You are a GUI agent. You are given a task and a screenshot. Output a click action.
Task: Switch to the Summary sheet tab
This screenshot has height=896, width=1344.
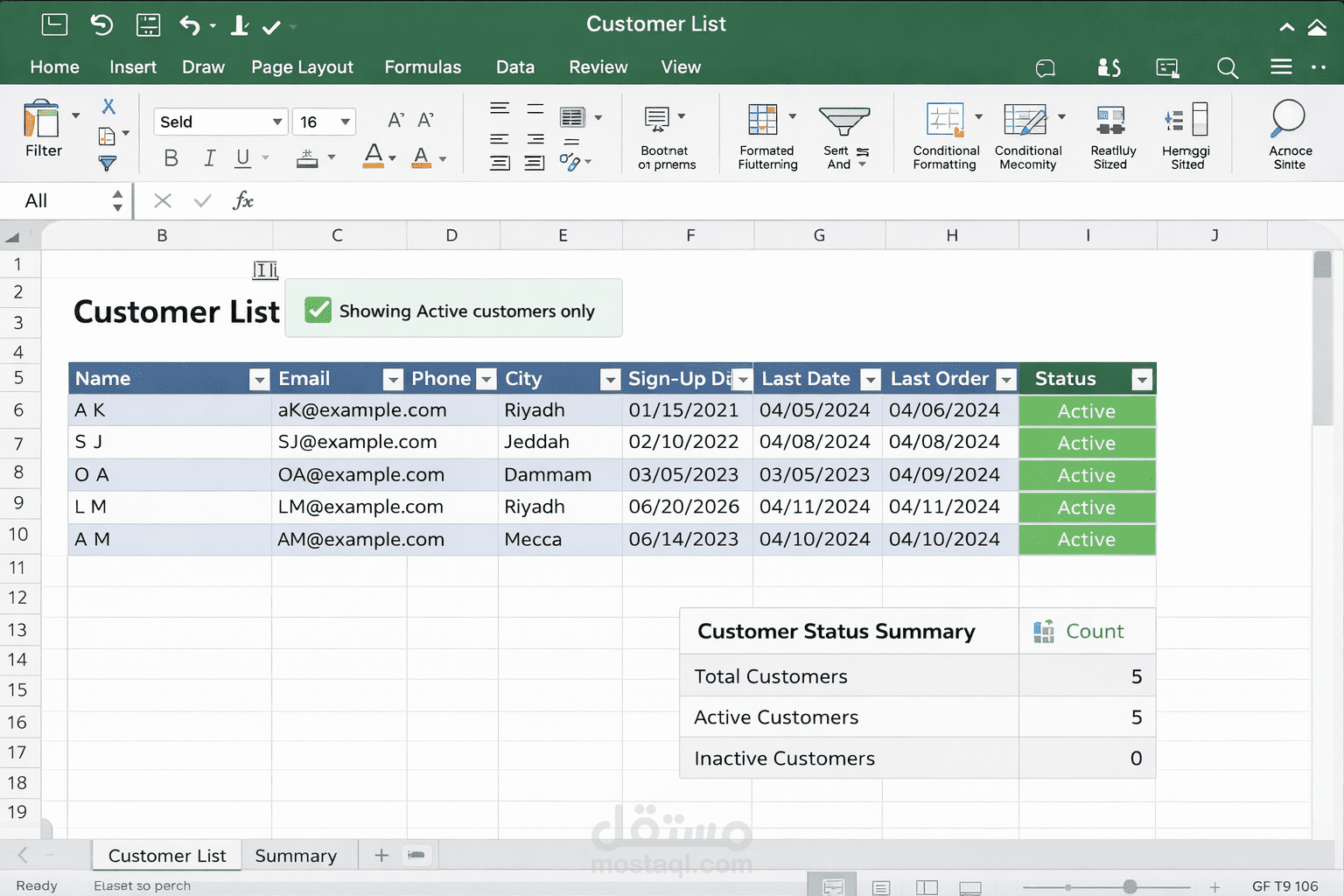tap(296, 856)
